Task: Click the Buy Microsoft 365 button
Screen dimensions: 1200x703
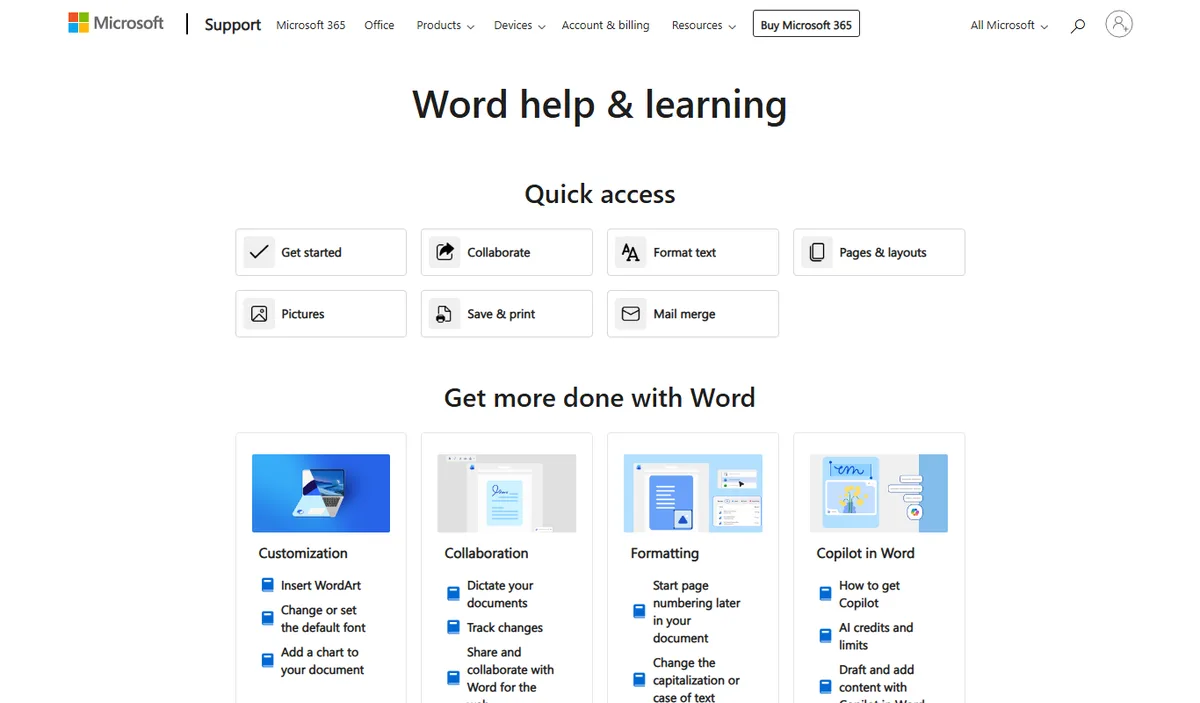Action: coord(806,24)
